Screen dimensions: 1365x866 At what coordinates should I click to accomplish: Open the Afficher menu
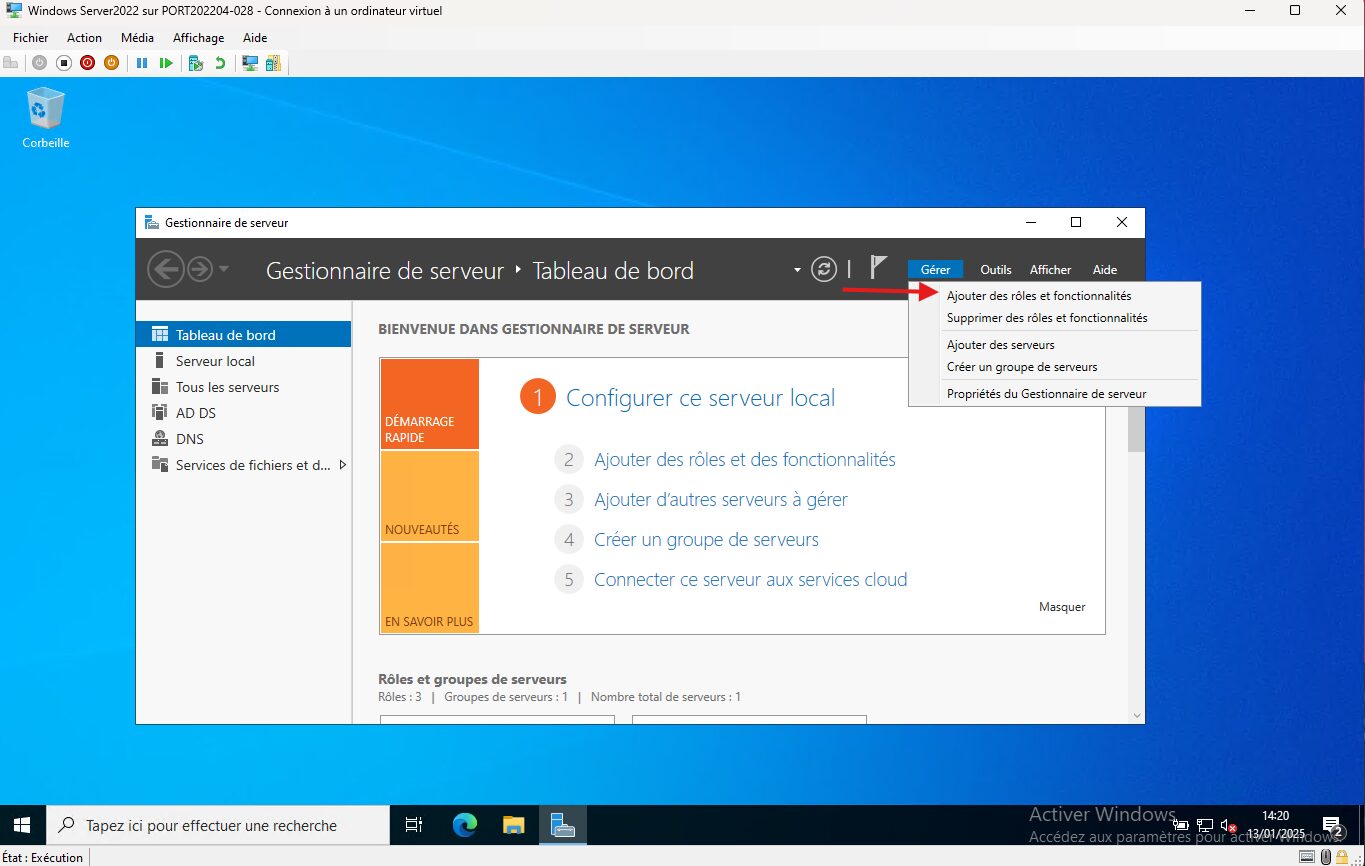click(1051, 269)
